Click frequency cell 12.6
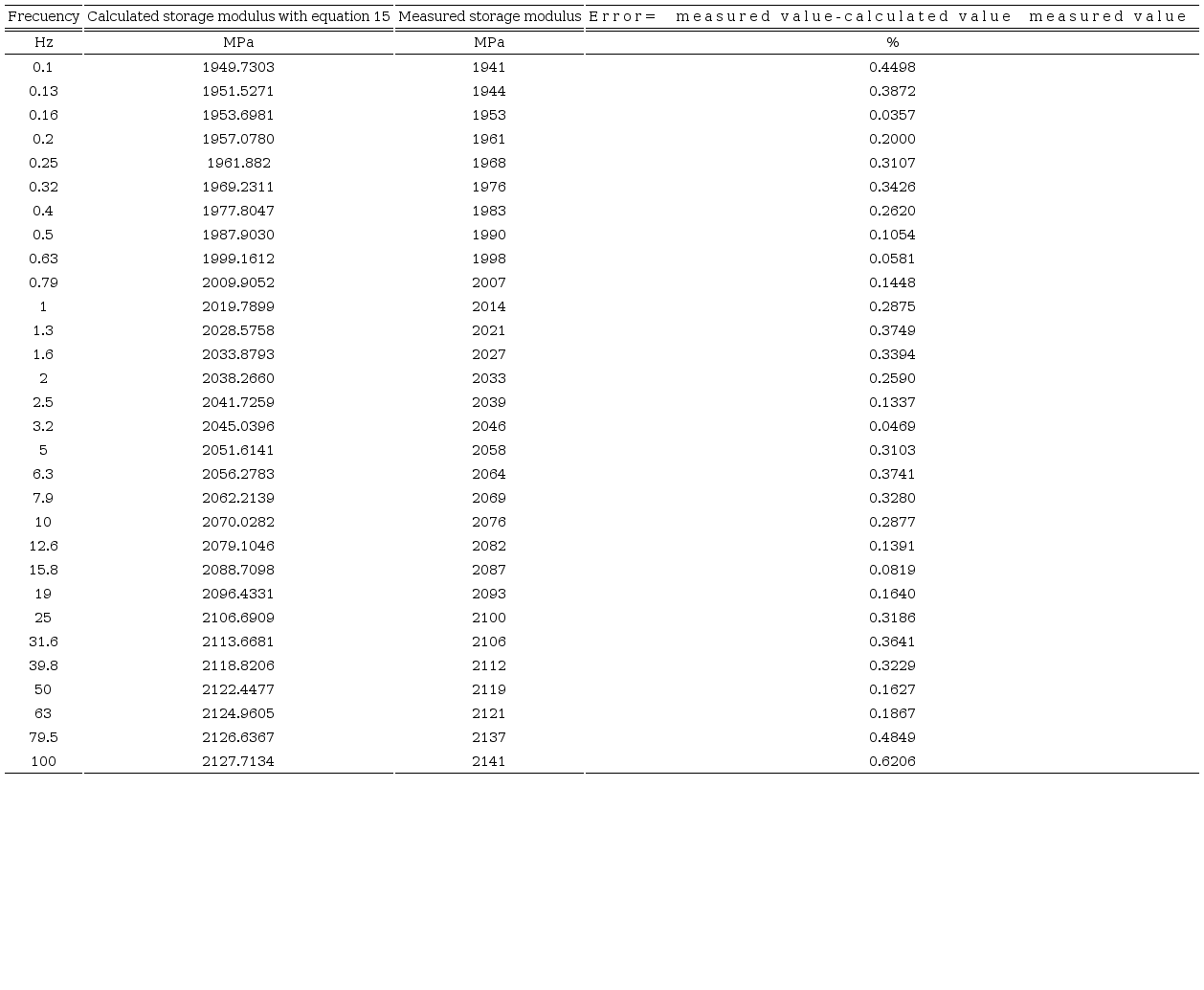Viewport: 1204px width, 990px height. [x=43, y=546]
